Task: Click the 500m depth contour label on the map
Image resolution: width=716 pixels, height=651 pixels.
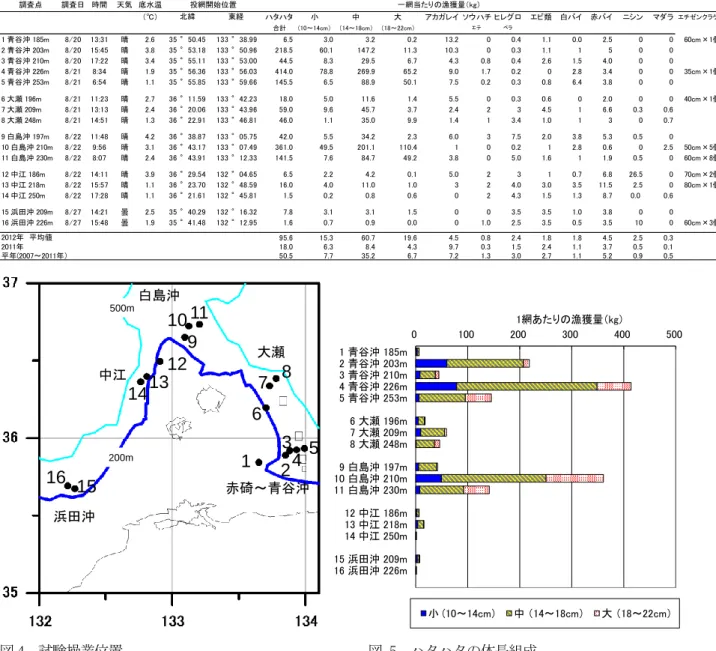Action: (122, 308)
